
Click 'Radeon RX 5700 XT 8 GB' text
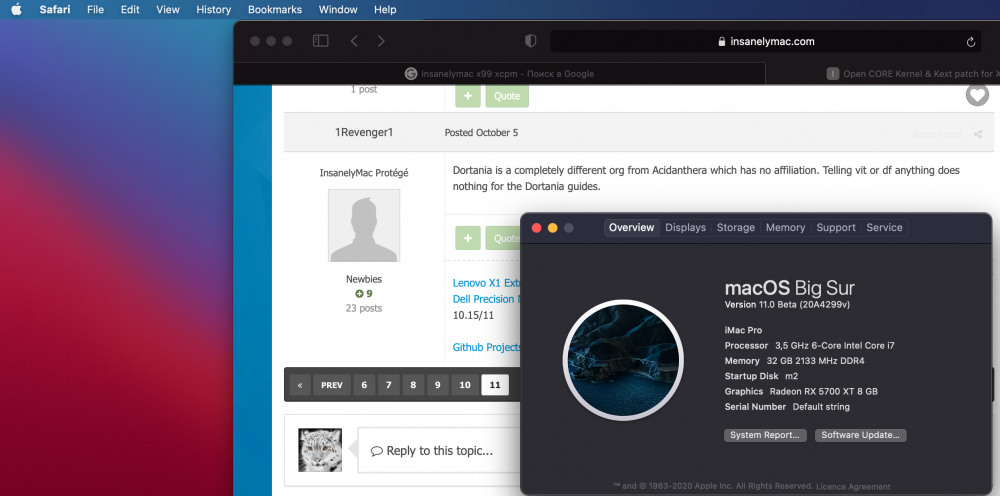[823, 391]
